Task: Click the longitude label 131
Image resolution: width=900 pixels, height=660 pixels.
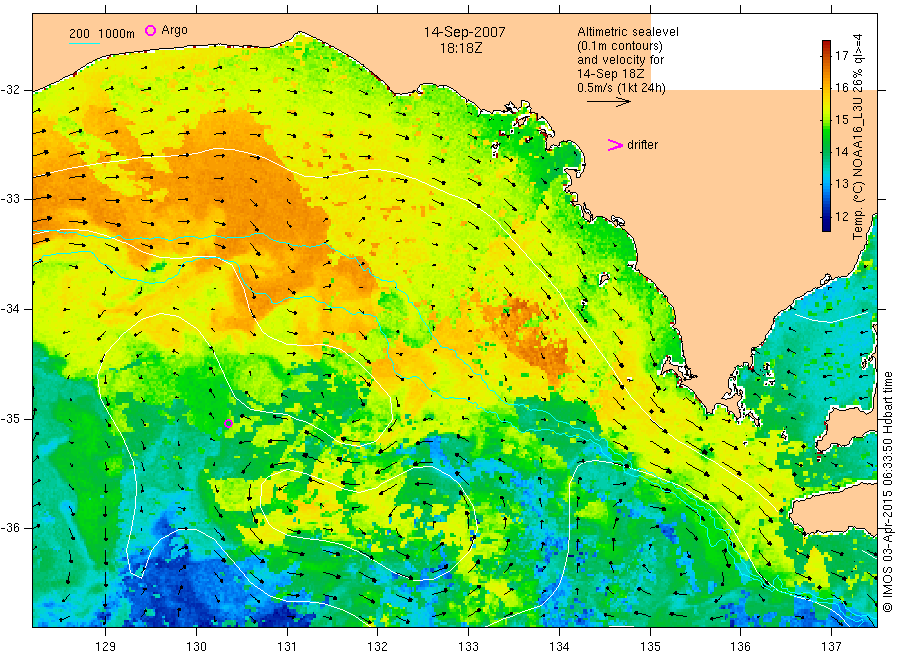Action: tap(287, 647)
